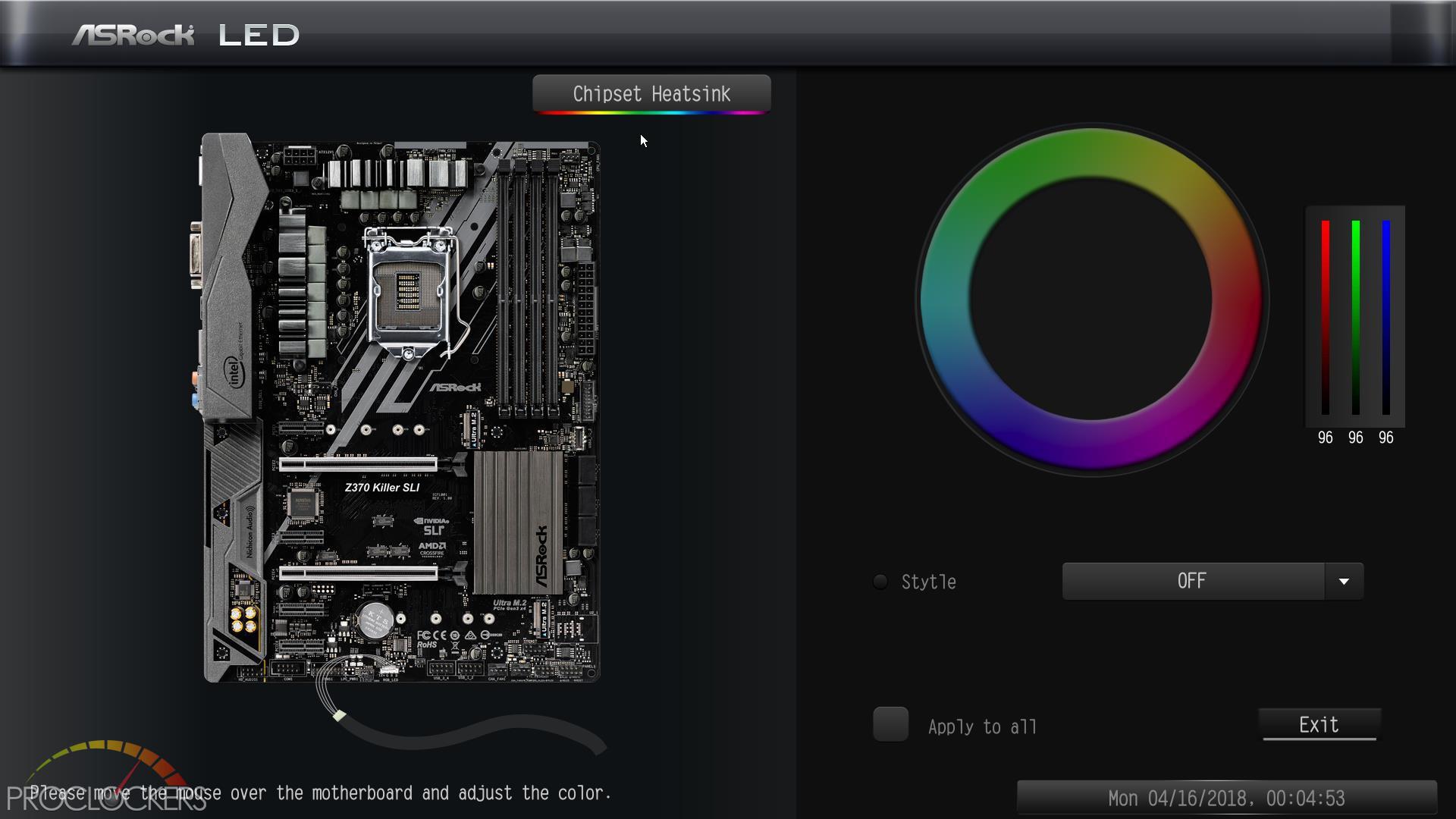This screenshot has width=1456, height=819.
Task: Click the Chipset Heatsink zone label
Action: point(651,94)
